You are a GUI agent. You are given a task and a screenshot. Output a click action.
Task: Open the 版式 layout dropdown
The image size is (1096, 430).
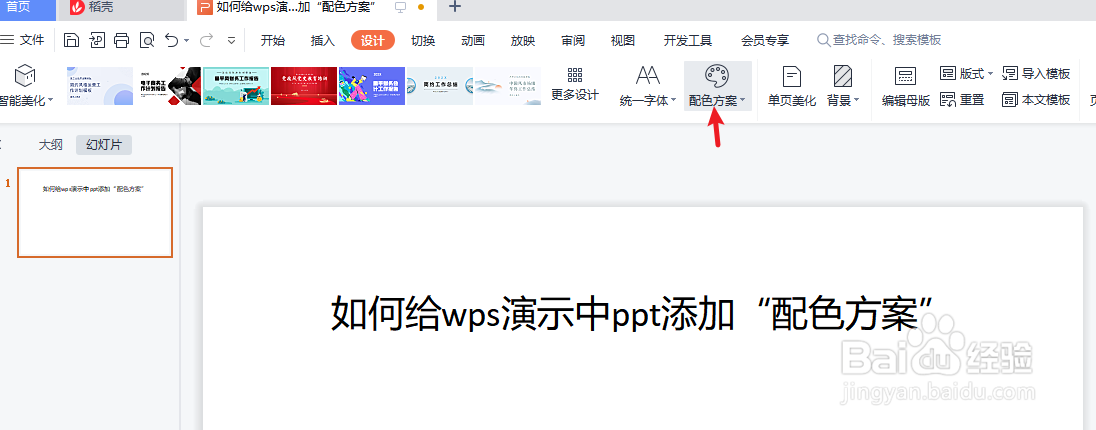[967, 73]
